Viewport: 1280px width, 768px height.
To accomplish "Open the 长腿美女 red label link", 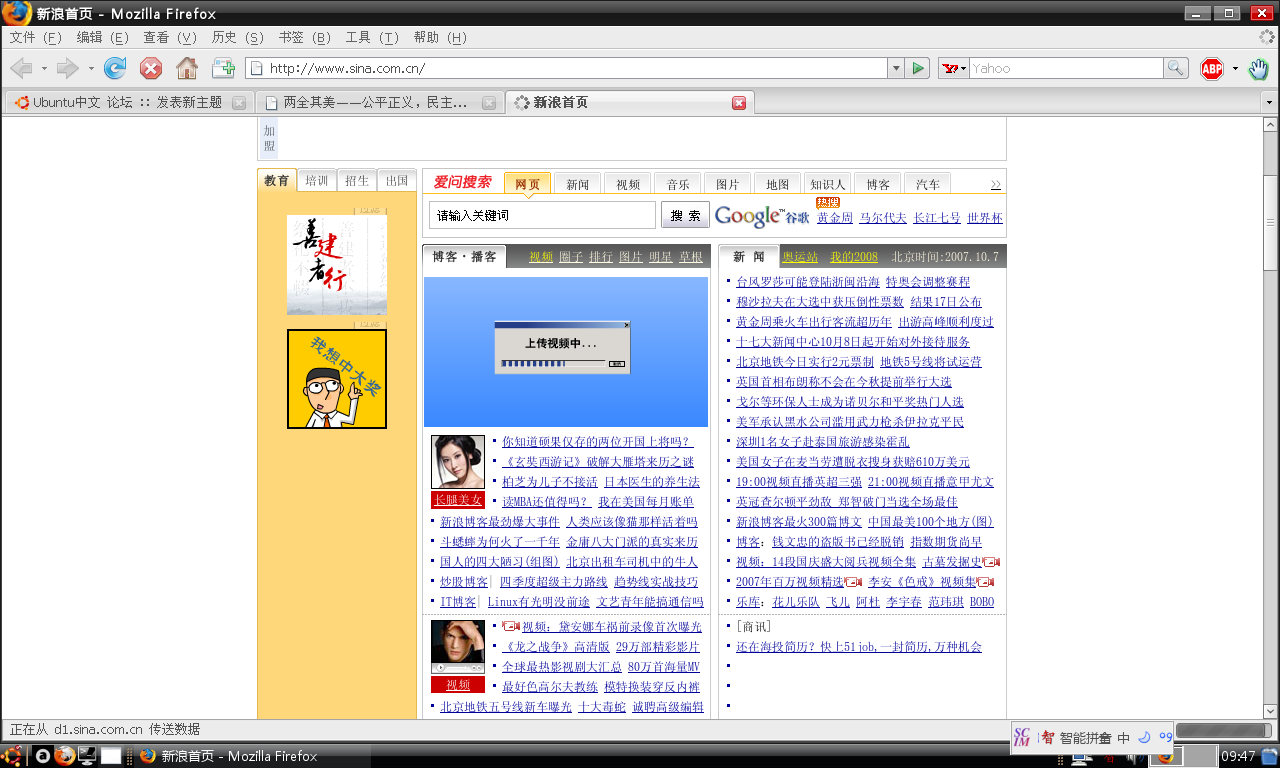I will [x=458, y=499].
